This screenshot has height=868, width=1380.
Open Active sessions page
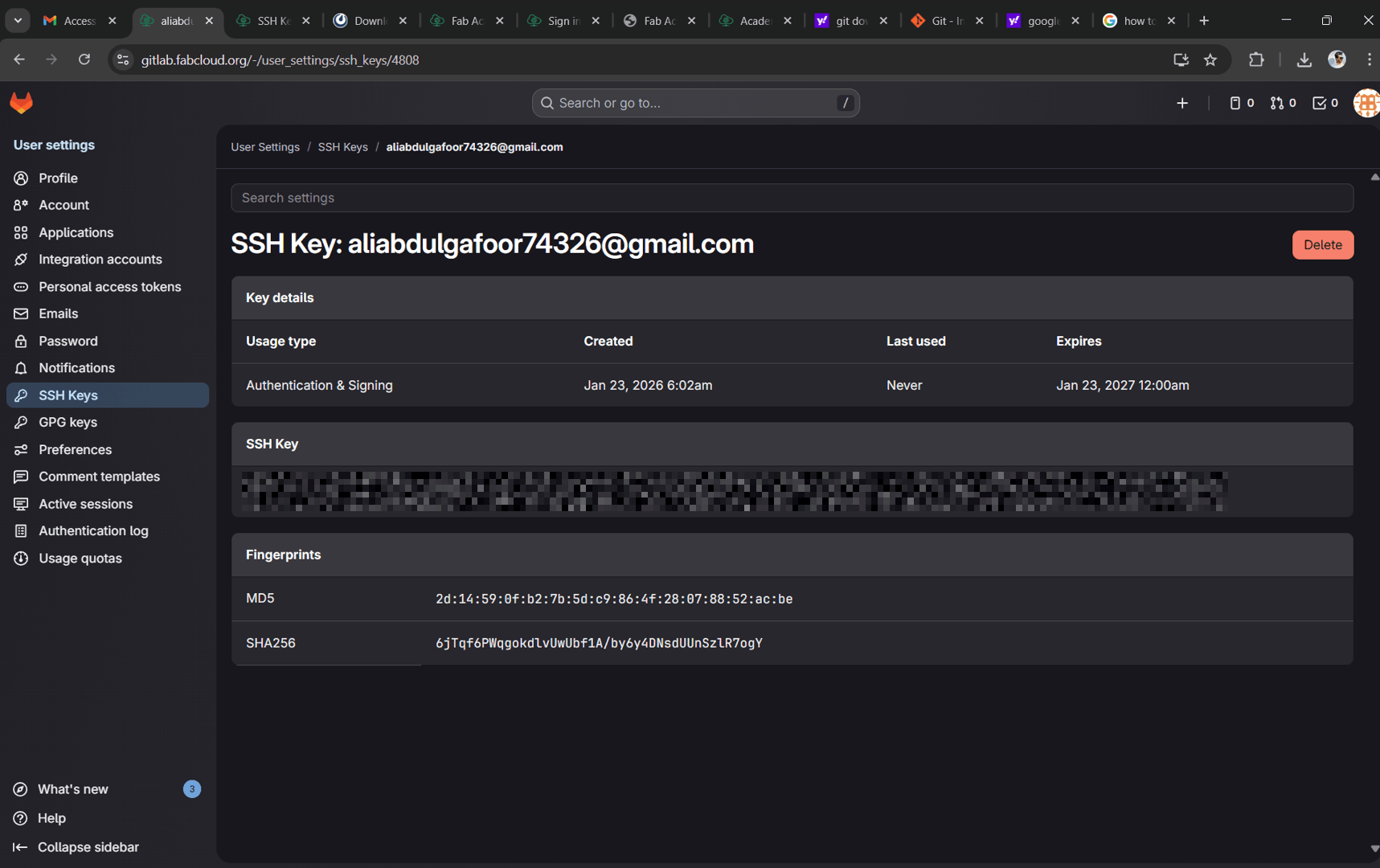click(108, 504)
